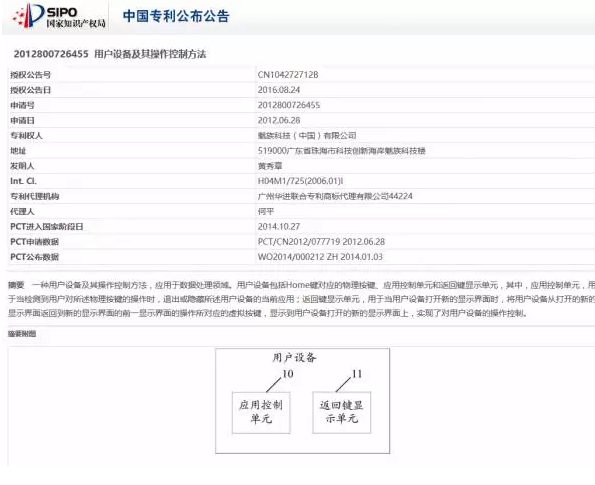This screenshot has width=595, height=485.
Task: Click the 应用控制单元 box in diagram
Action: tap(261, 413)
